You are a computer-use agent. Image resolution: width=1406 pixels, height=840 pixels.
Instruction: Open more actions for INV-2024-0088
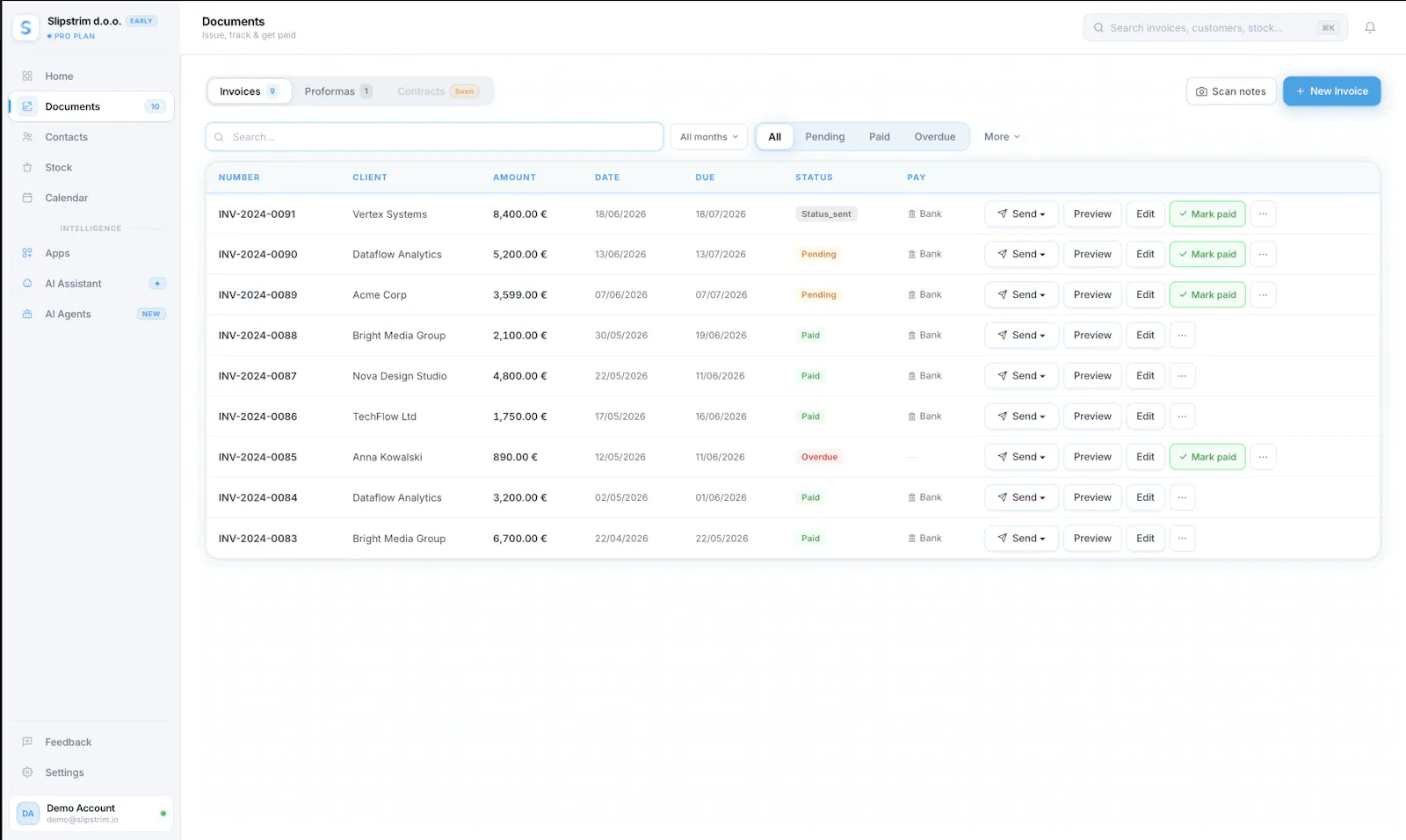tap(1182, 335)
